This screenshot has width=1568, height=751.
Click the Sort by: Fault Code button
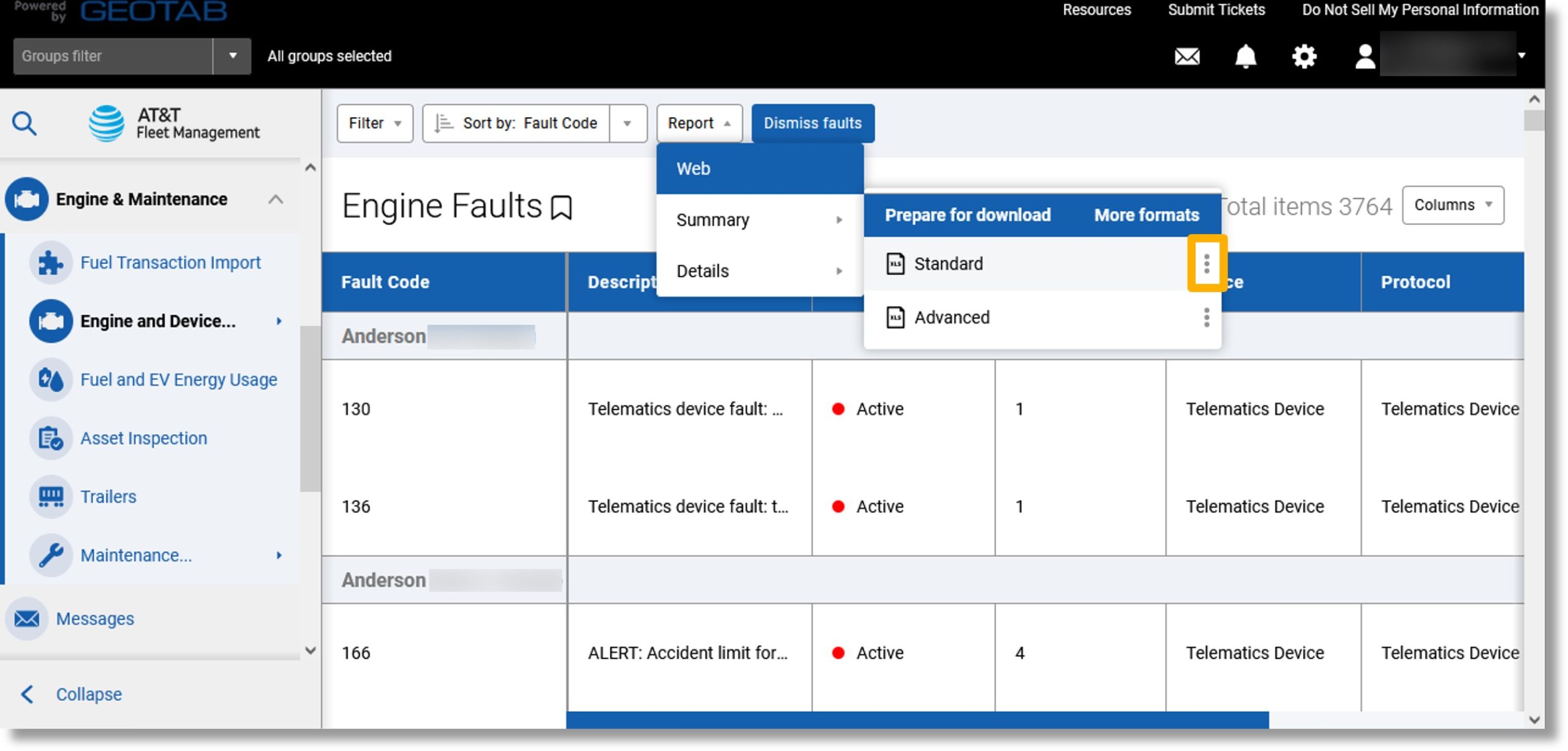516,123
